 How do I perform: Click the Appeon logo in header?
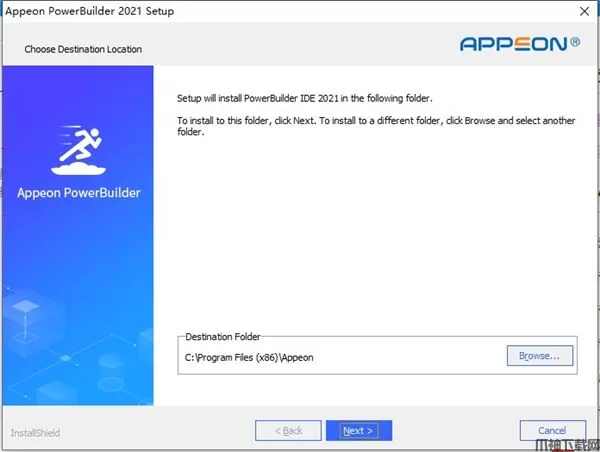pyautogui.click(x=520, y=44)
